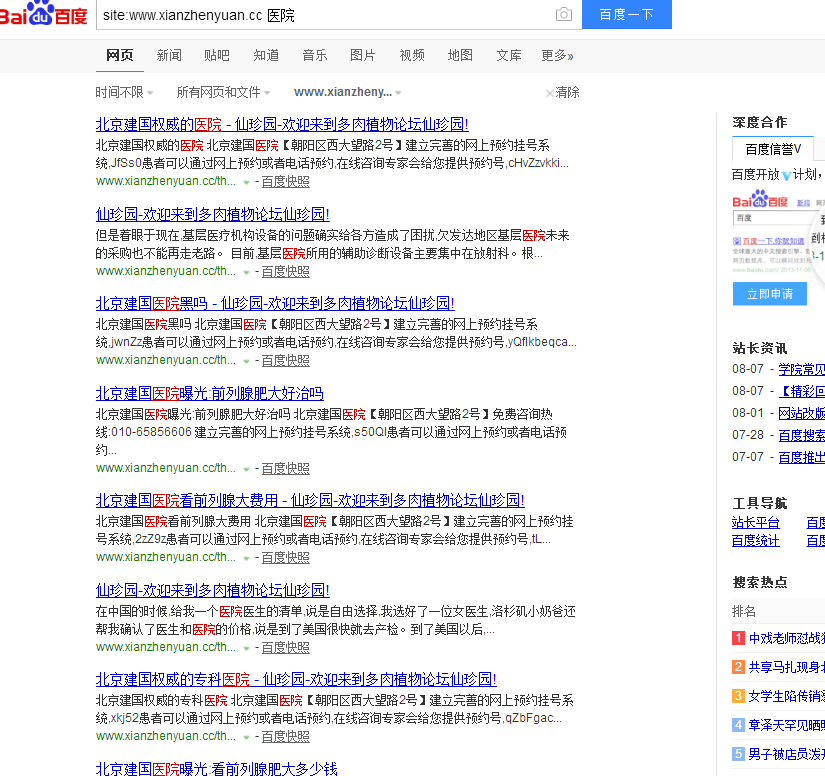
Task: Click the camera icon in the search box
Action: 563,15
